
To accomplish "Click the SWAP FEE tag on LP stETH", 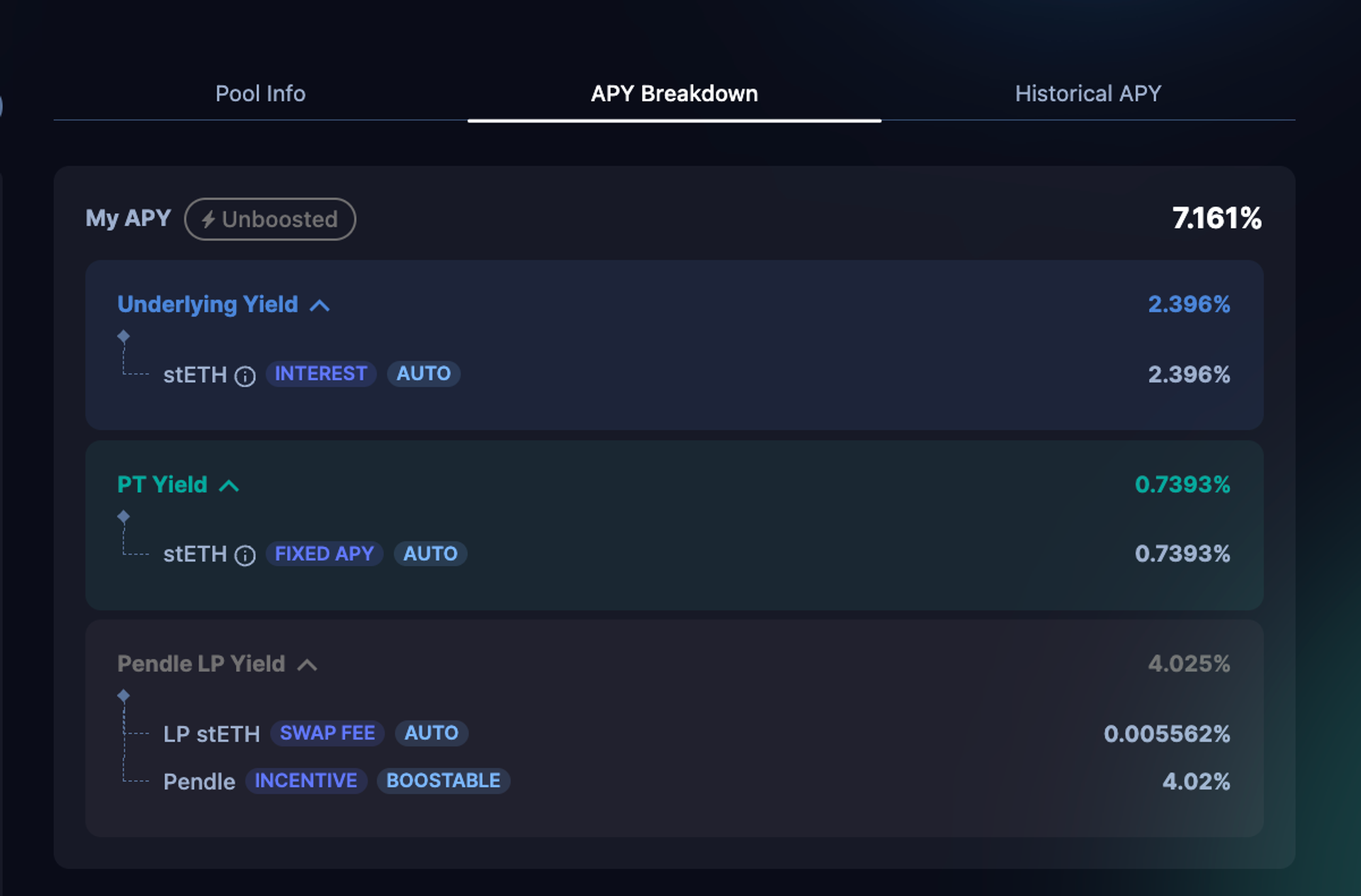I will tap(327, 733).
